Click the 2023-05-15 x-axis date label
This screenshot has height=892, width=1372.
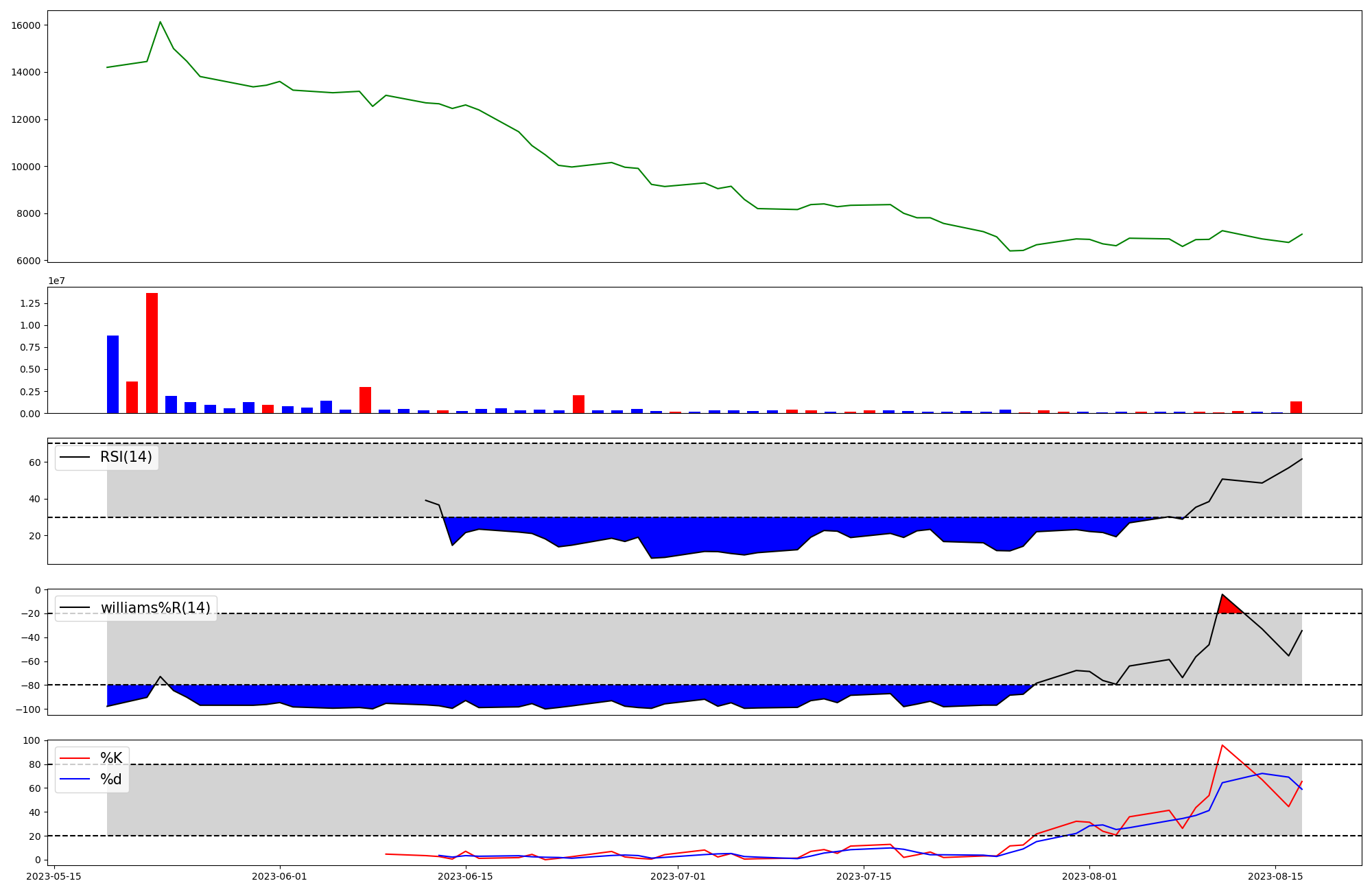click(54, 876)
